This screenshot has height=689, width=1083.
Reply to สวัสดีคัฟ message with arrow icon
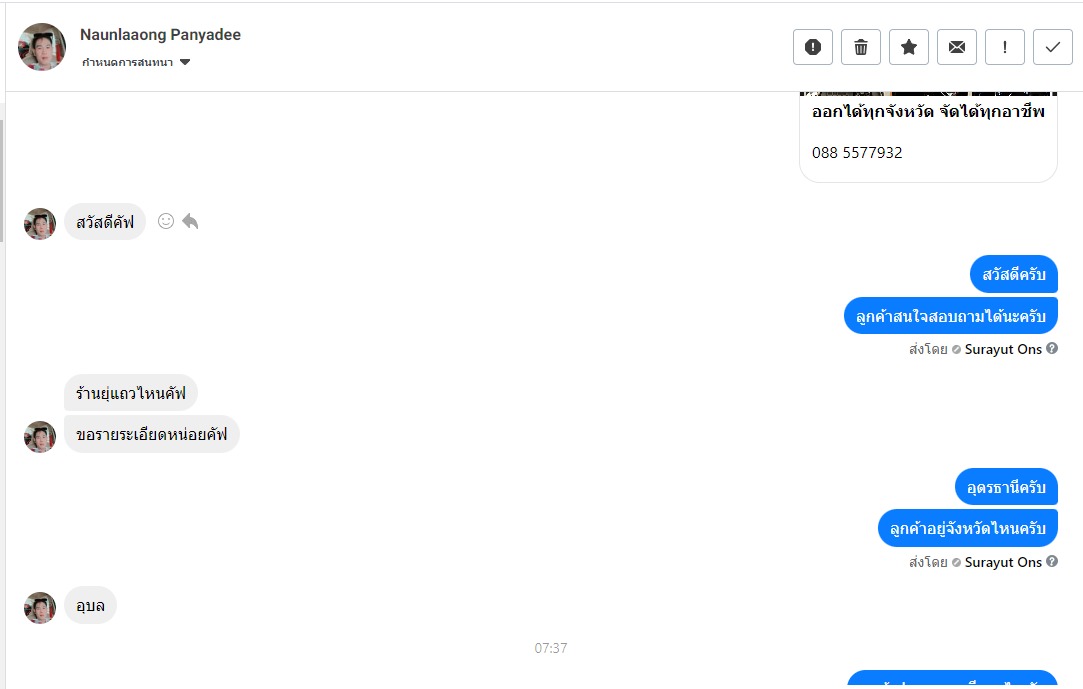[190, 221]
